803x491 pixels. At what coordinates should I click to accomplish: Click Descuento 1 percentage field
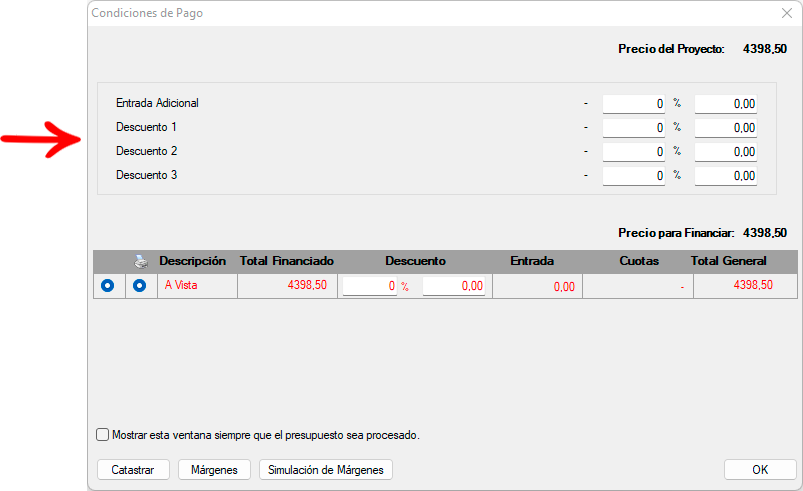(633, 128)
